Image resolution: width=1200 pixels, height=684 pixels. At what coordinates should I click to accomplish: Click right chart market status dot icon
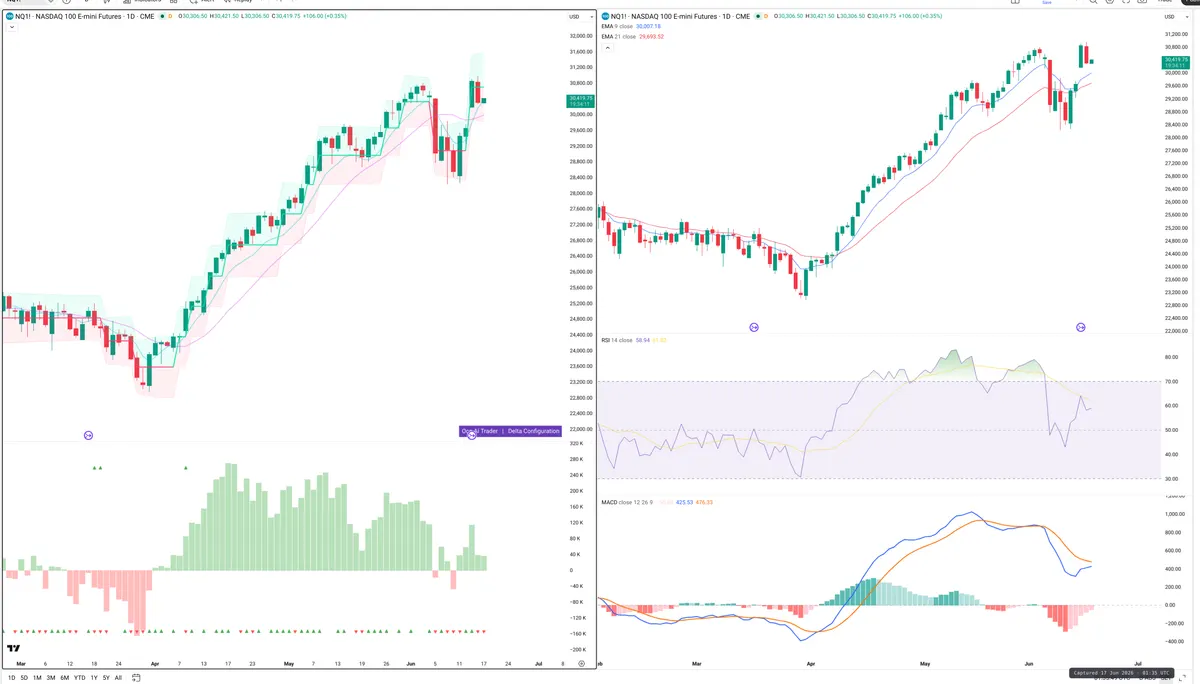[x=758, y=16]
